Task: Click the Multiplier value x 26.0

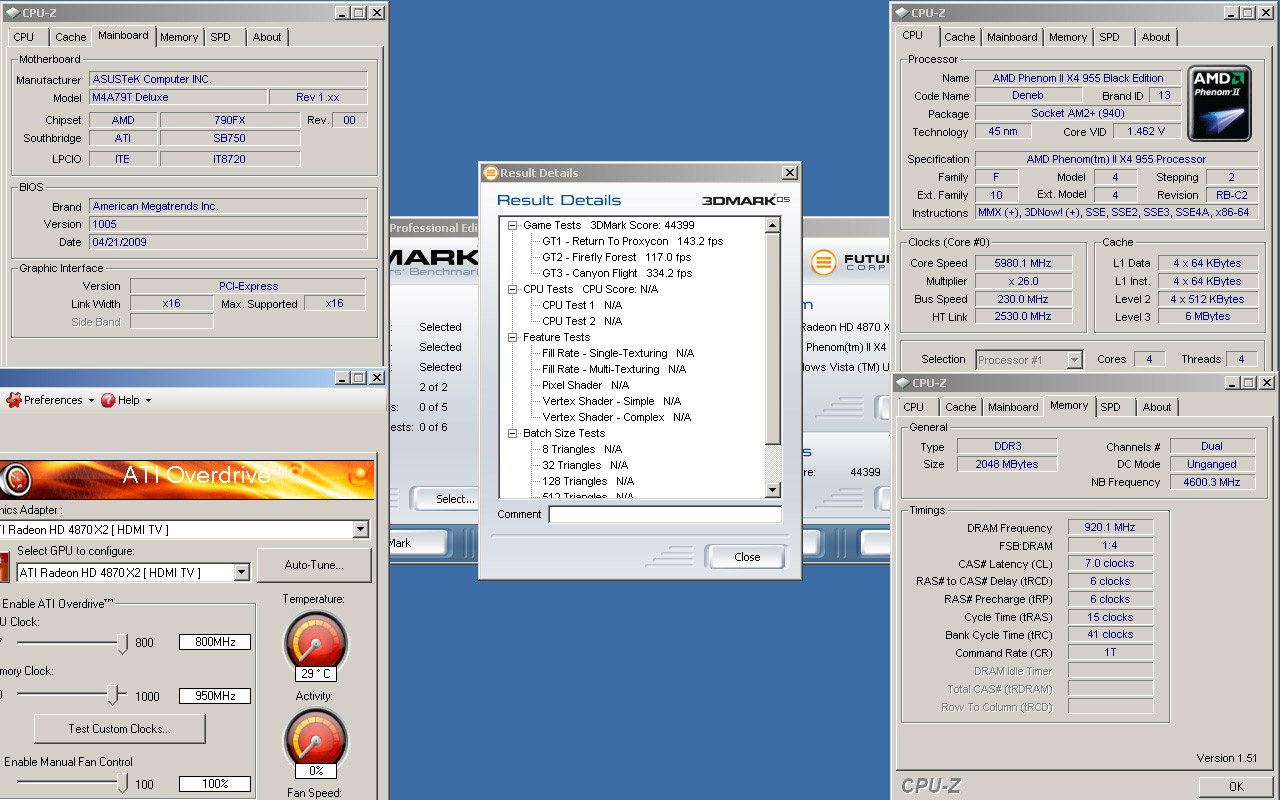Action: pyautogui.click(x=1022, y=281)
